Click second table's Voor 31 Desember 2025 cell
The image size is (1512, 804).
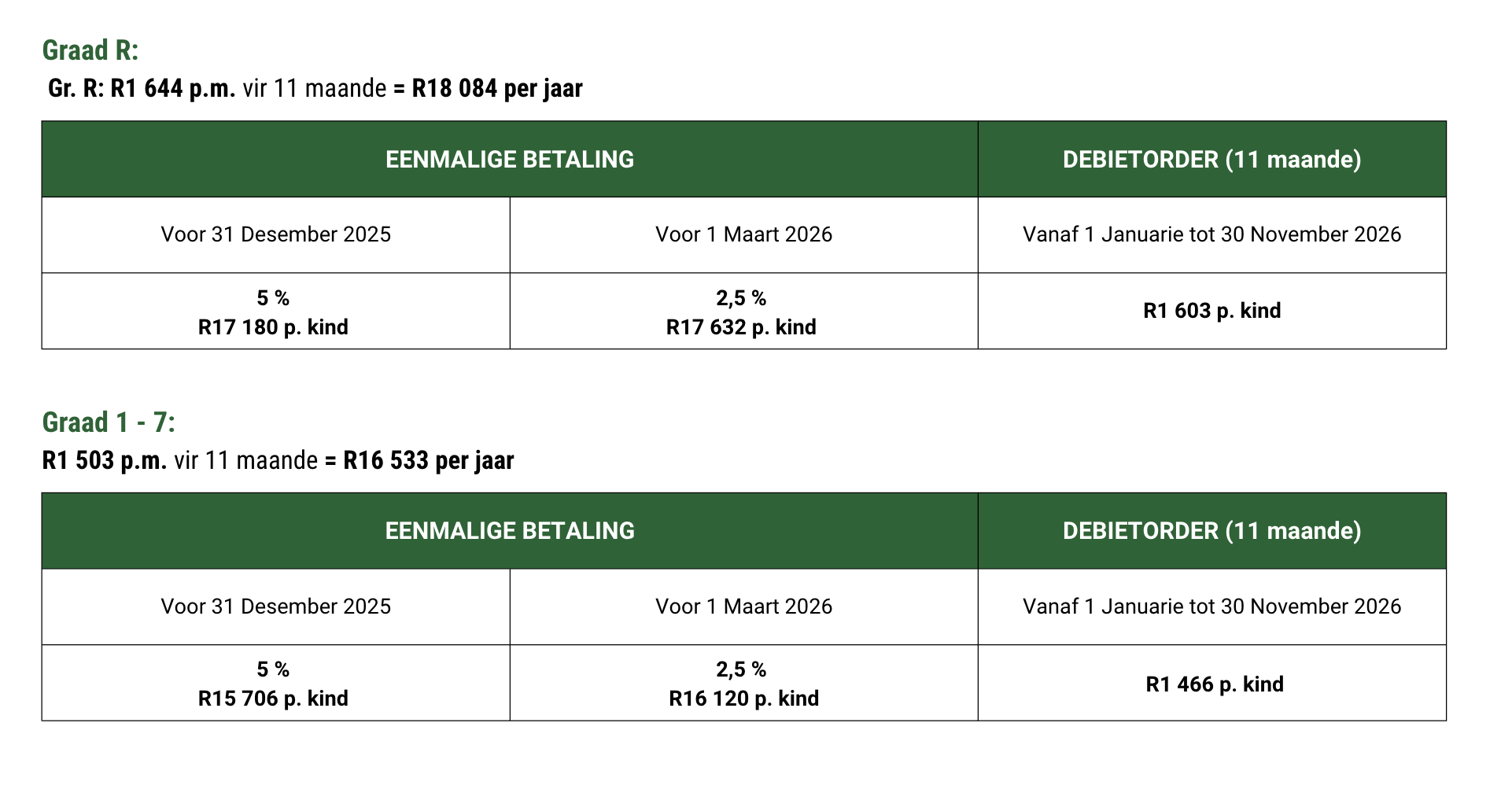pos(275,607)
